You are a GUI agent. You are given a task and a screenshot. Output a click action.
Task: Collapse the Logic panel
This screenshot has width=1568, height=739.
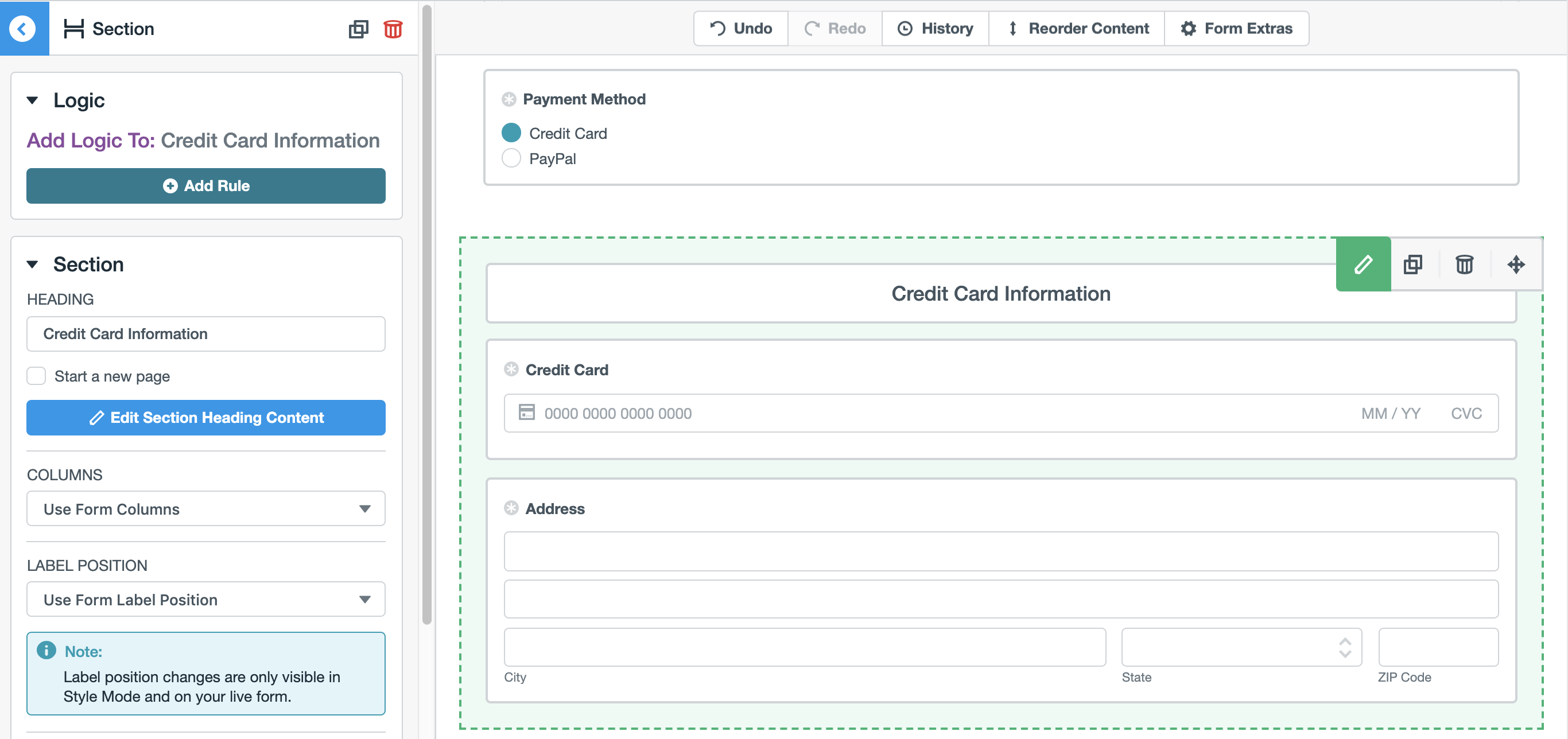[x=33, y=100]
